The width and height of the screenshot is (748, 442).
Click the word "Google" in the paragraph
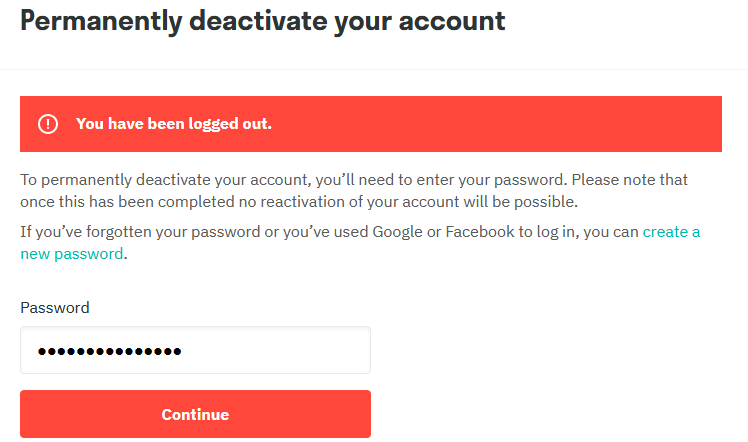coord(397,232)
